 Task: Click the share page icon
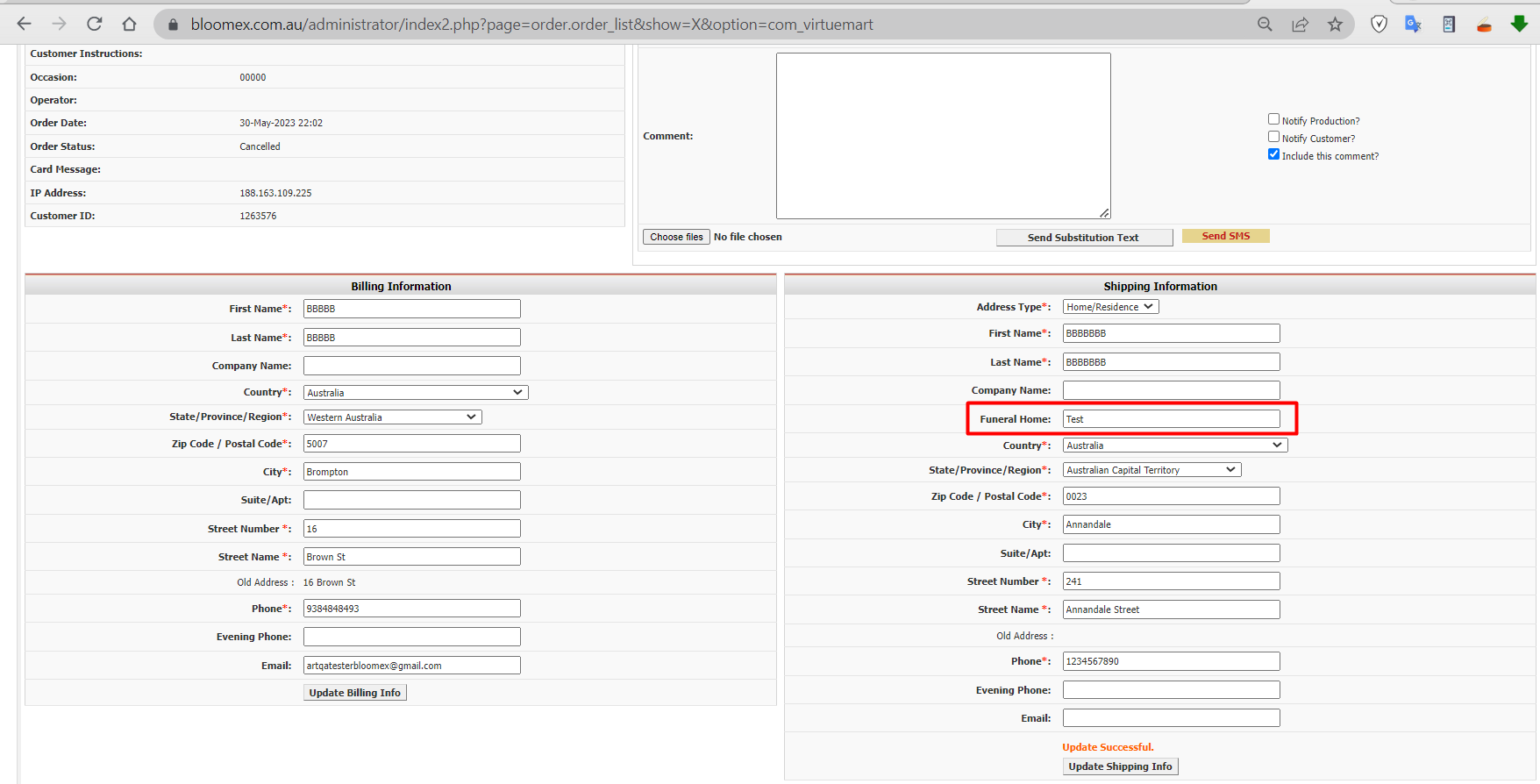click(1300, 25)
